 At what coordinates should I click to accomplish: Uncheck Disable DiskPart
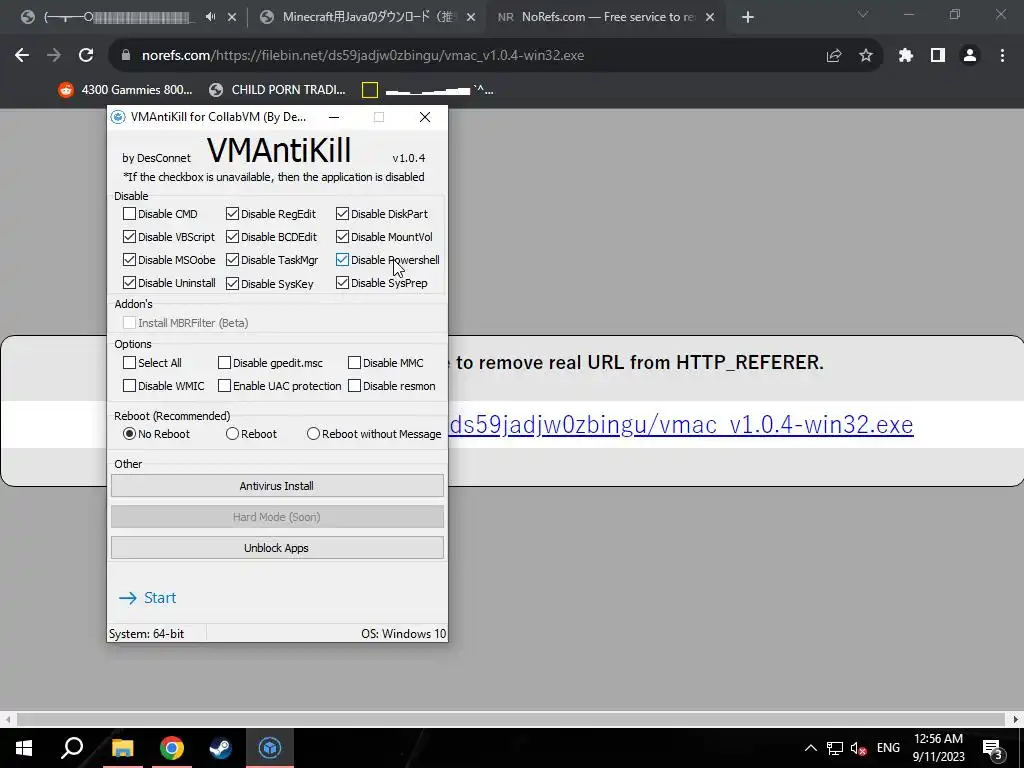pos(342,214)
